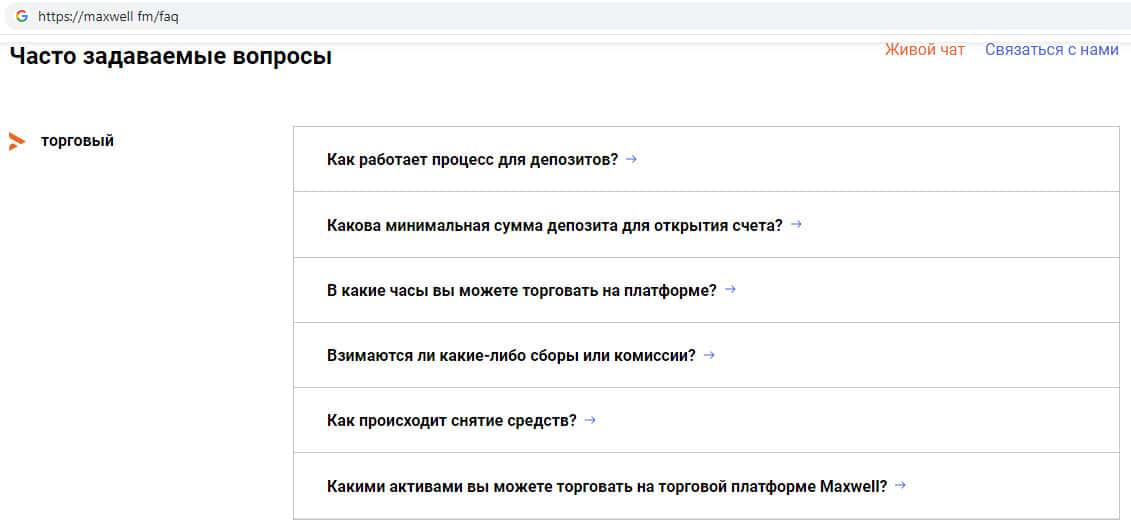This screenshot has height=530, width=1131.
Task: Click the orange arrow icon beside торговый
Action: tap(16, 141)
